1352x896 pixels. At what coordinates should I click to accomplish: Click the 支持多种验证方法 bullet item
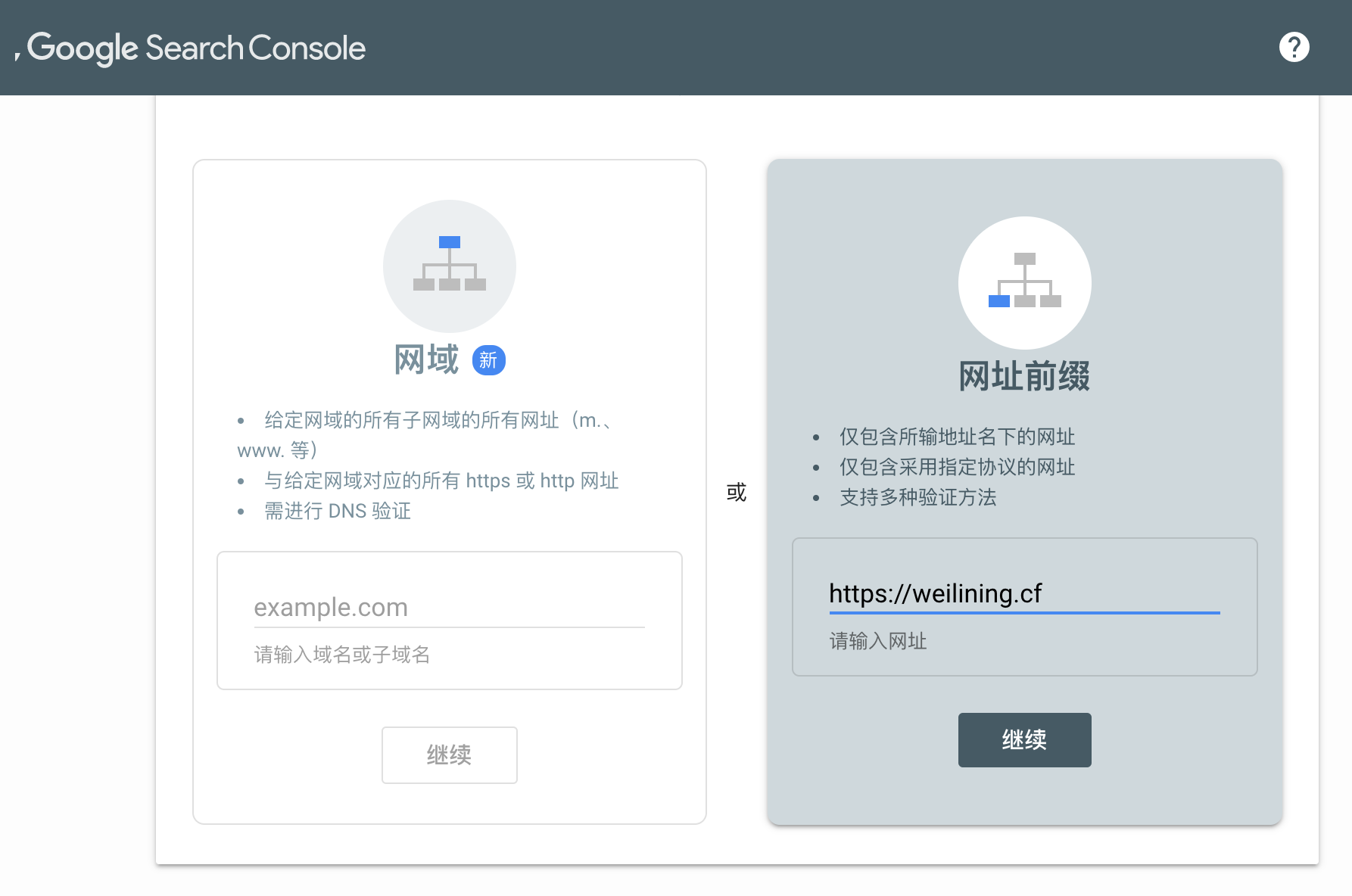pos(917,497)
